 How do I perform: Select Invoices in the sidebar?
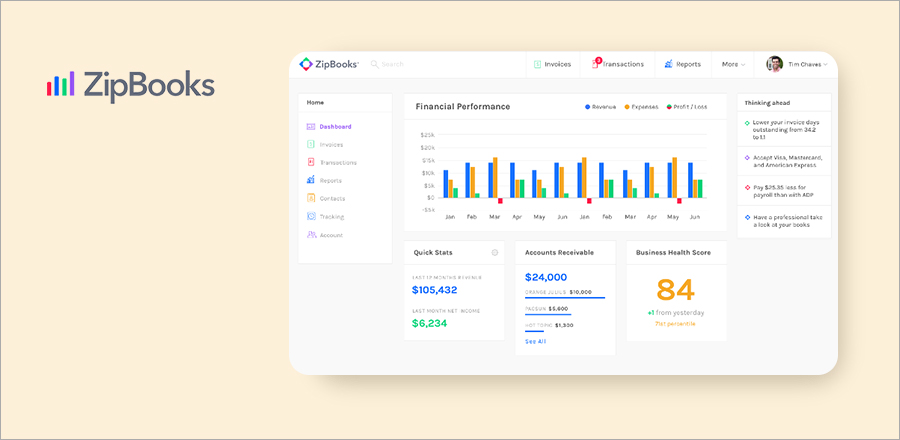[x=331, y=145]
